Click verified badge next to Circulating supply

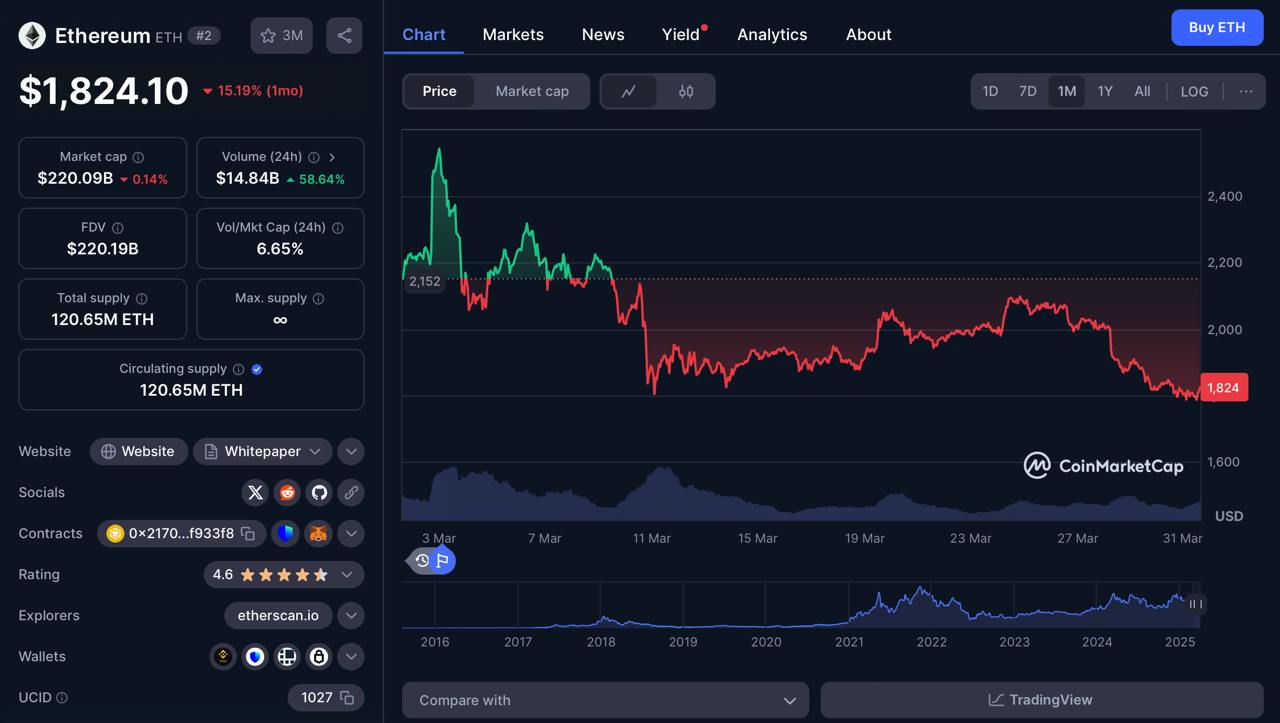257,369
